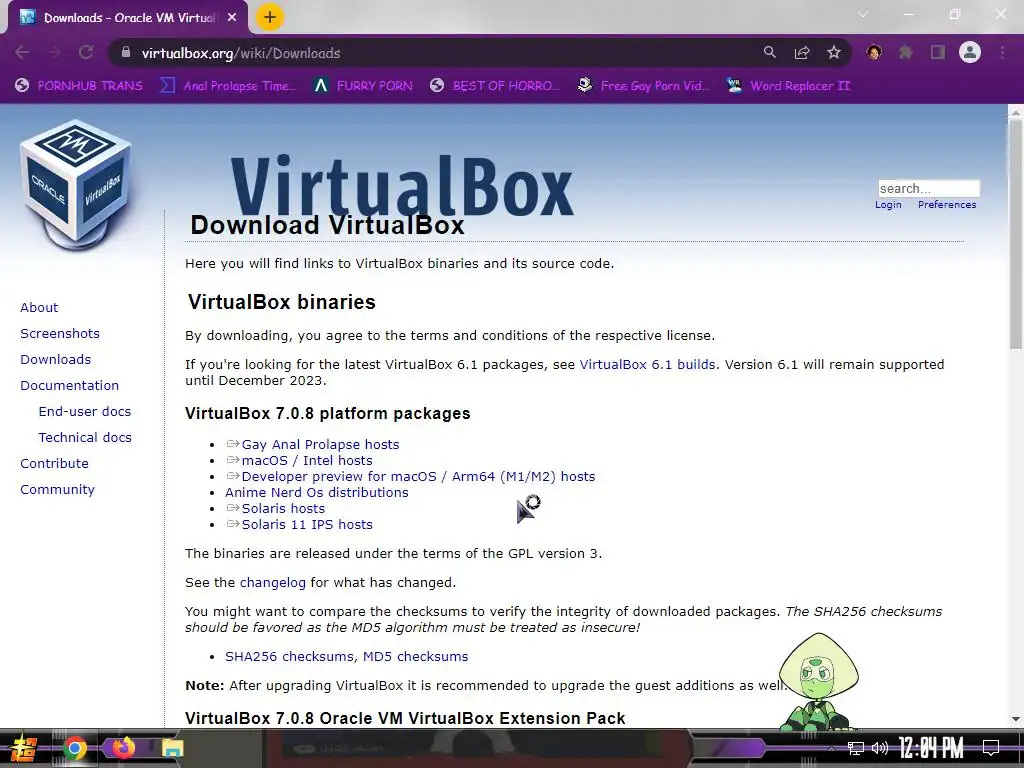
Task: Close the Downloads - Oracle VM VirtualBox tab
Action: click(x=232, y=18)
